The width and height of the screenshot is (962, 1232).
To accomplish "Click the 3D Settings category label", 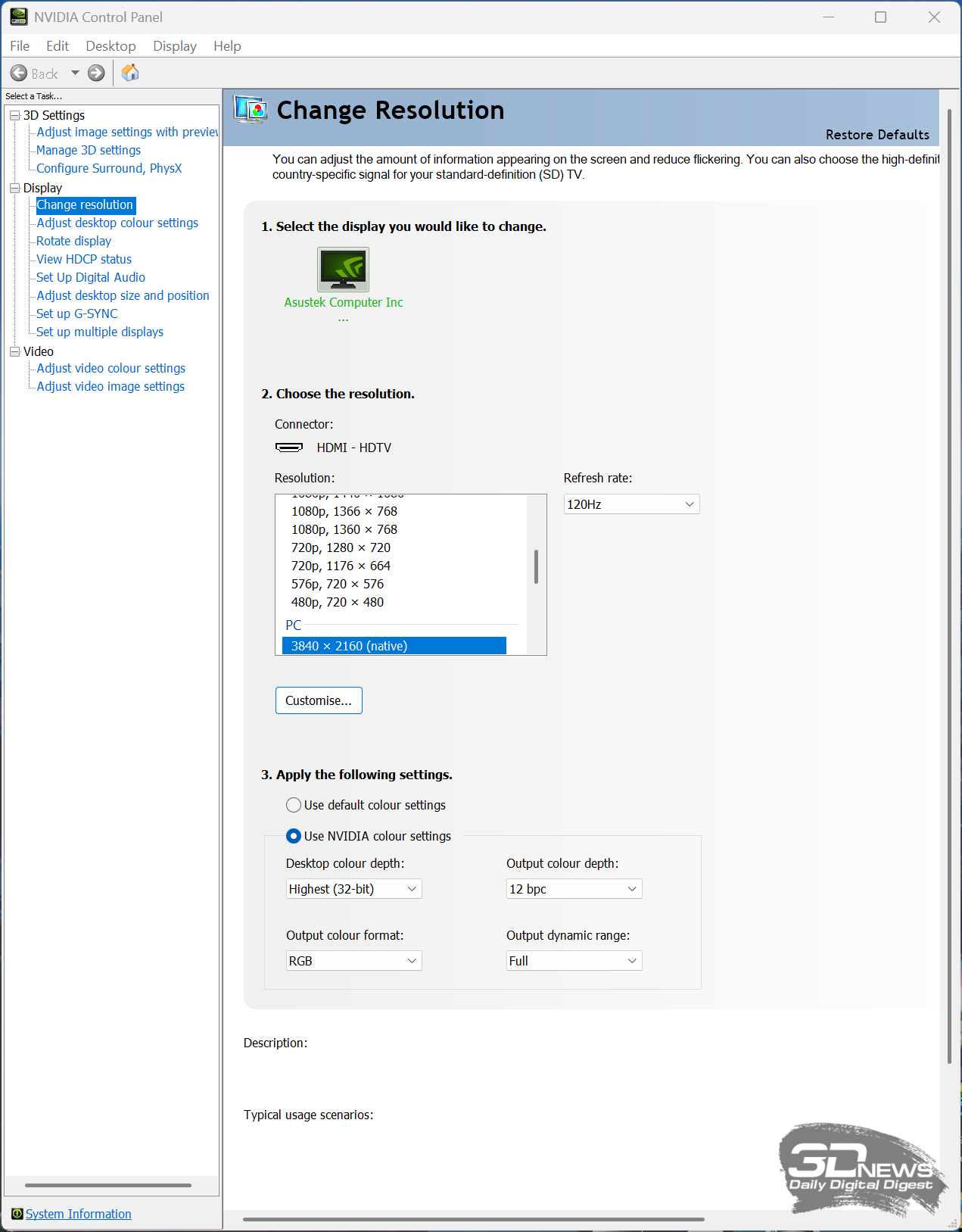I will click(54, 115).
